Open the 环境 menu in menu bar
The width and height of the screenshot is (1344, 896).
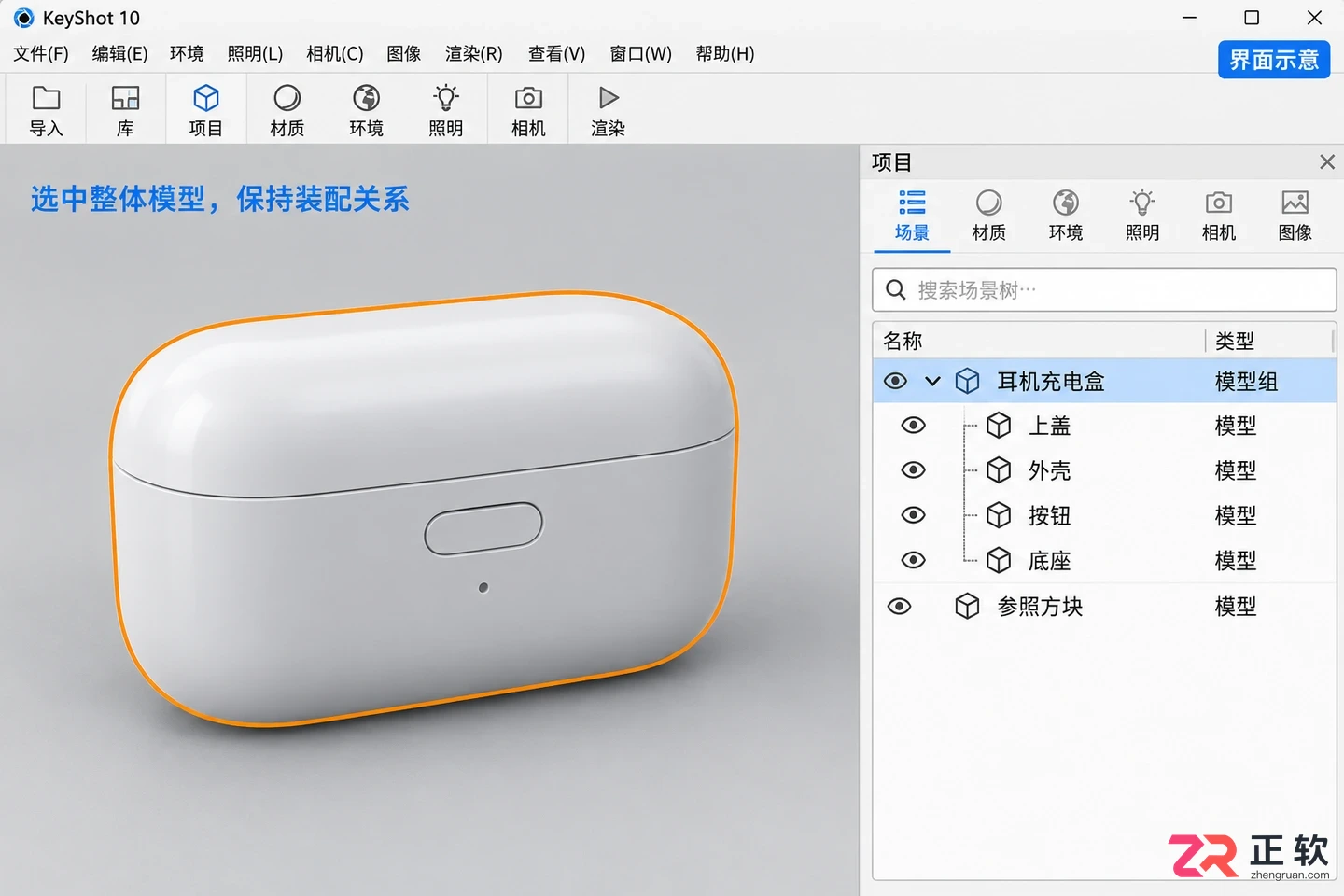coord(187,53)
